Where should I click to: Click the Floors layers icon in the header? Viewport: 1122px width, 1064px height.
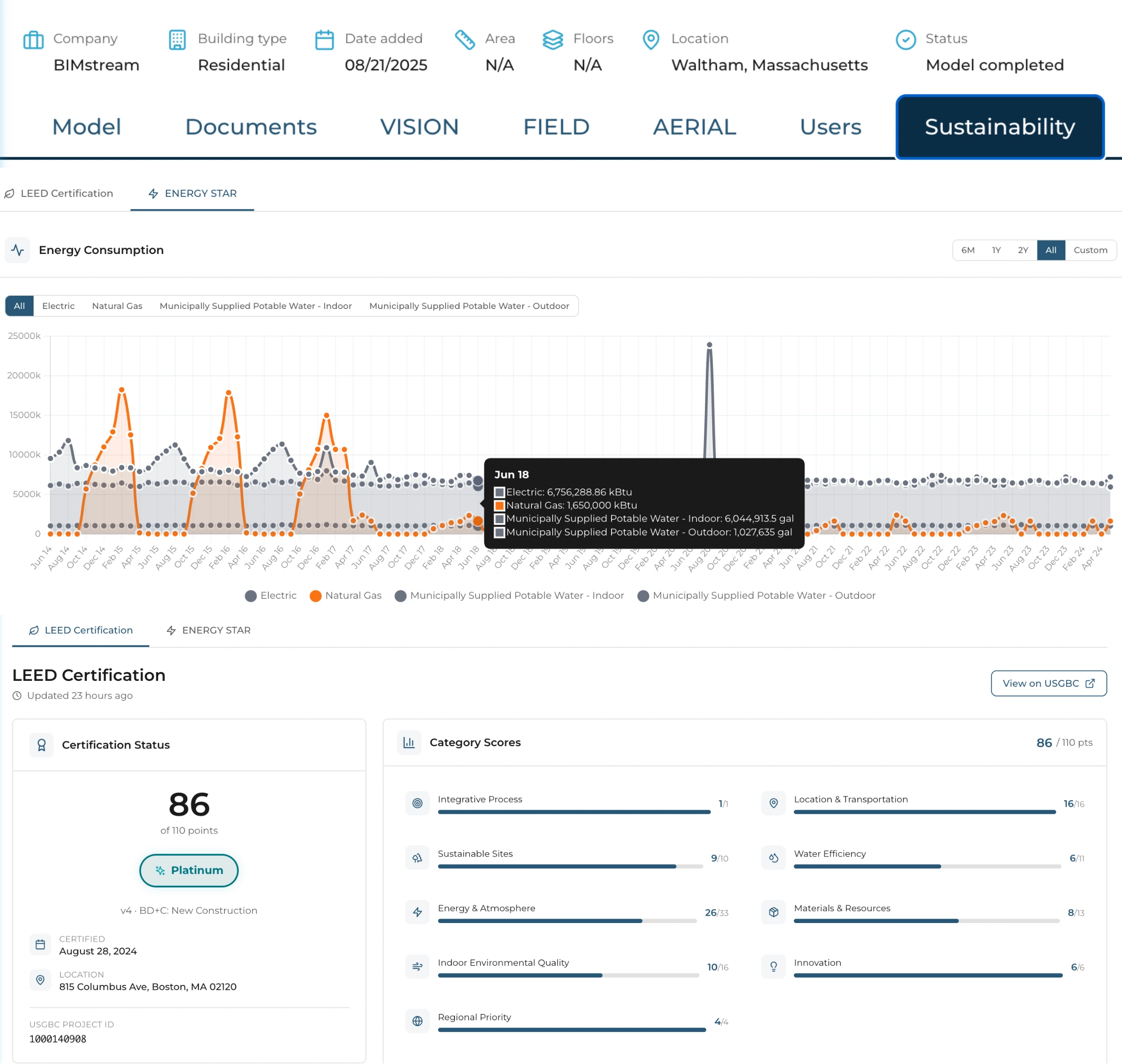tap(553, 39)
